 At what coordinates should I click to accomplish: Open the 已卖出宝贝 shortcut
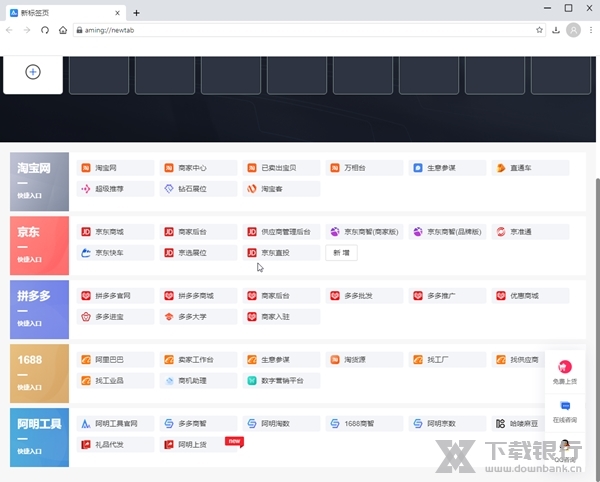pos(281,168)
